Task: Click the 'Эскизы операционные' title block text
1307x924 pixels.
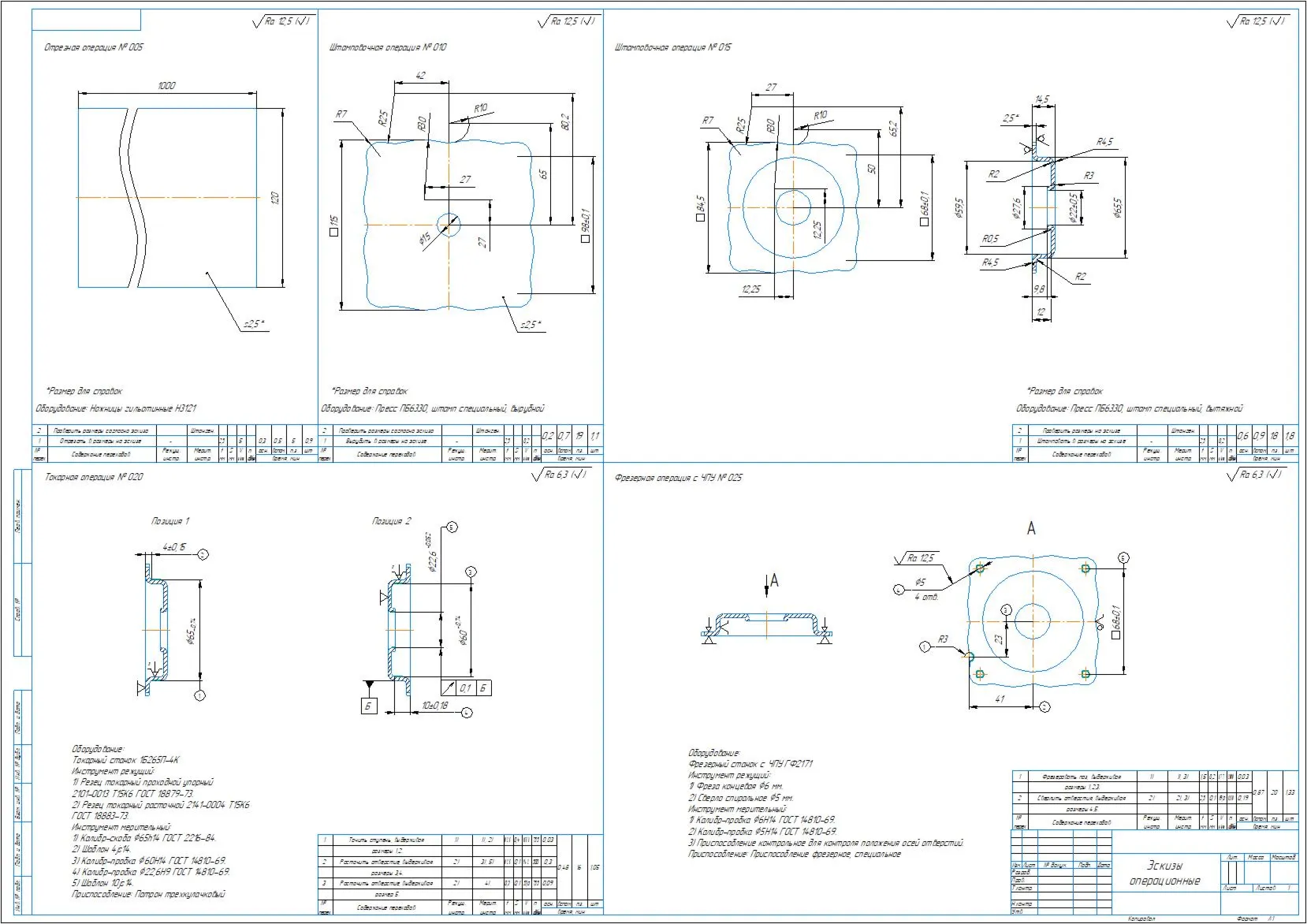Action: pos(1164,873)
